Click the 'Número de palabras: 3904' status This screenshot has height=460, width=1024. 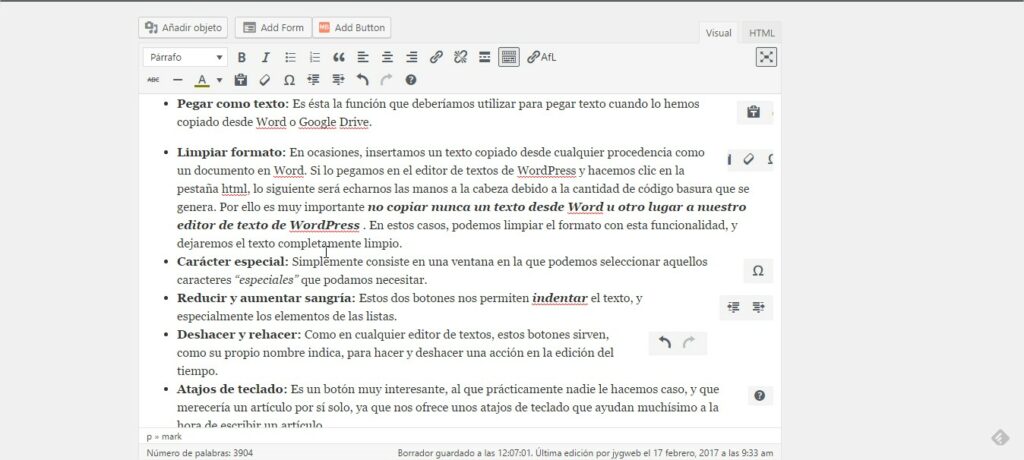[200, 453]
